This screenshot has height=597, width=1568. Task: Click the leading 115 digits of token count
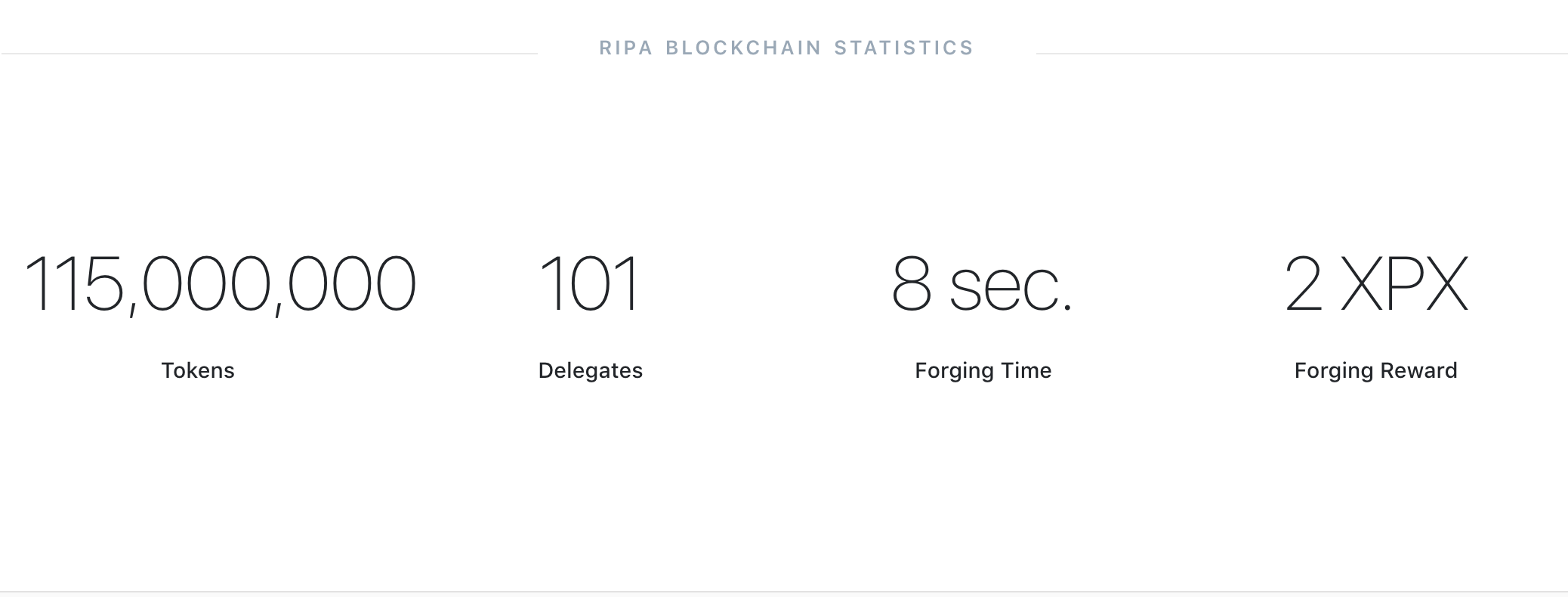click(x=73, y=284)
